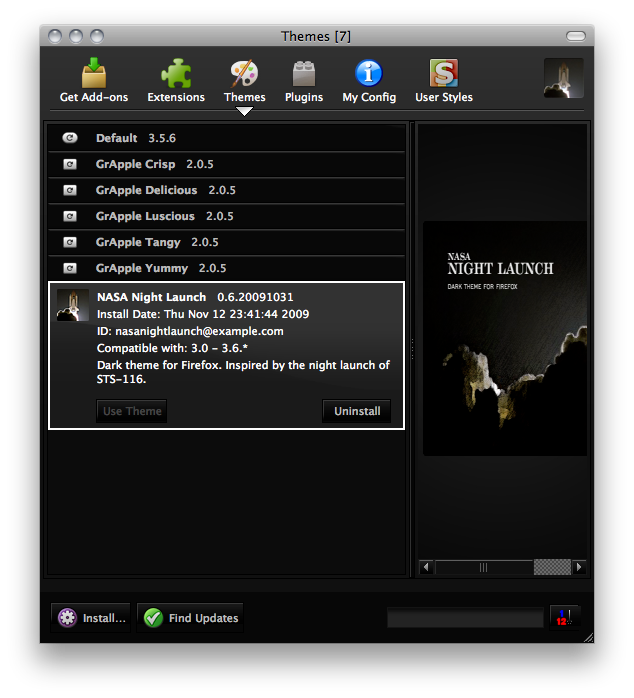Screen dimensions: 634x698
Task: Click the NASA Night Launch preview image
Action: click(504, 338)
